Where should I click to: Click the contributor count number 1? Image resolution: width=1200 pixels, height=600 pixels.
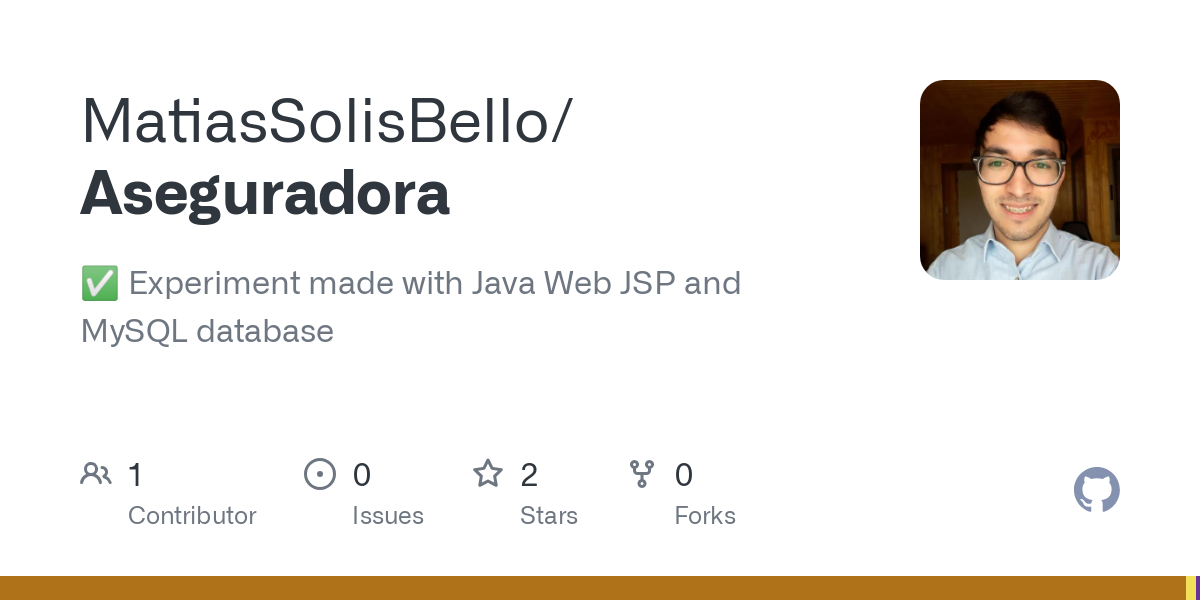136,475
